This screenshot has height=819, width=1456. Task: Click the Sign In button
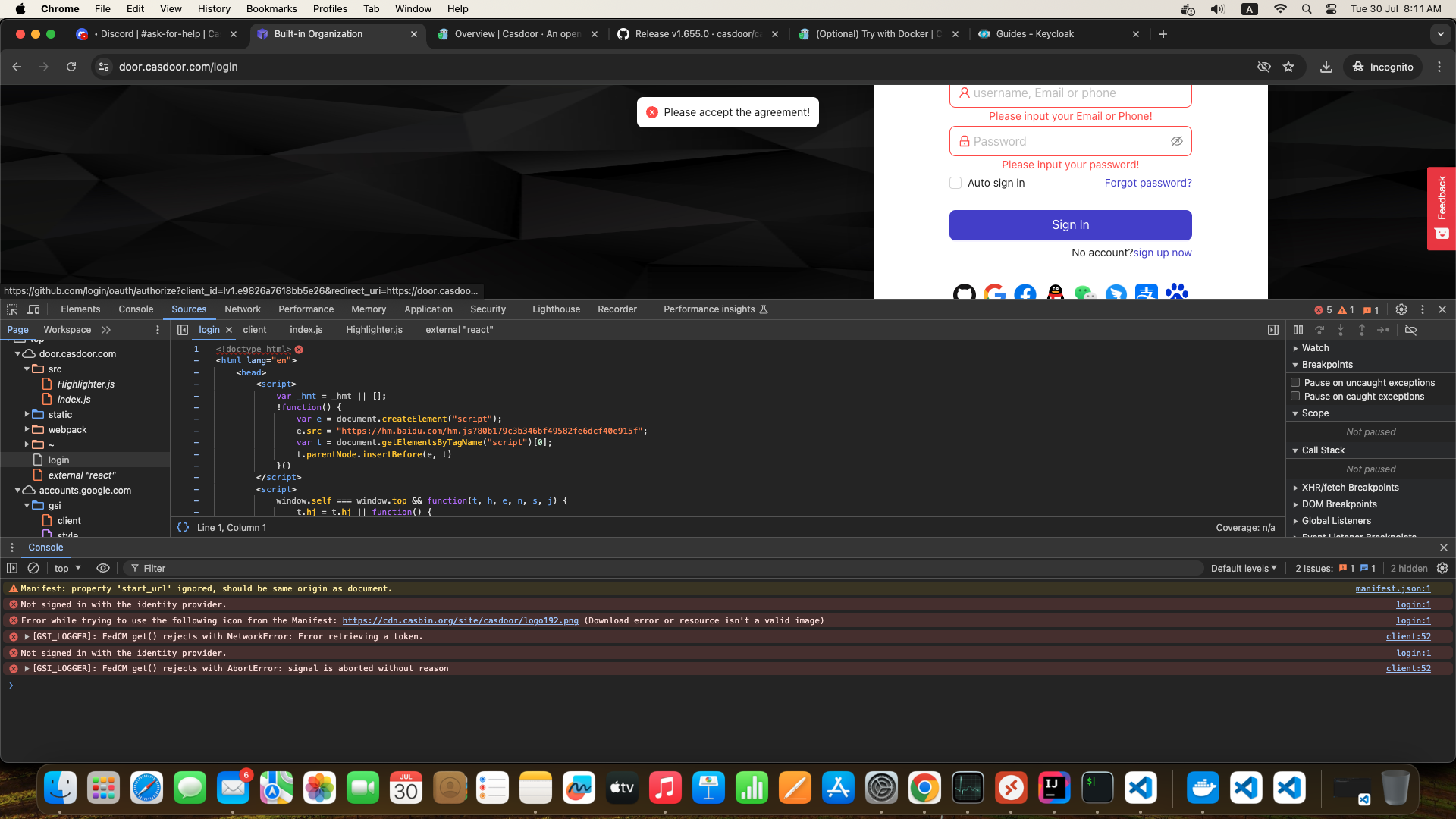[1070, 224]
